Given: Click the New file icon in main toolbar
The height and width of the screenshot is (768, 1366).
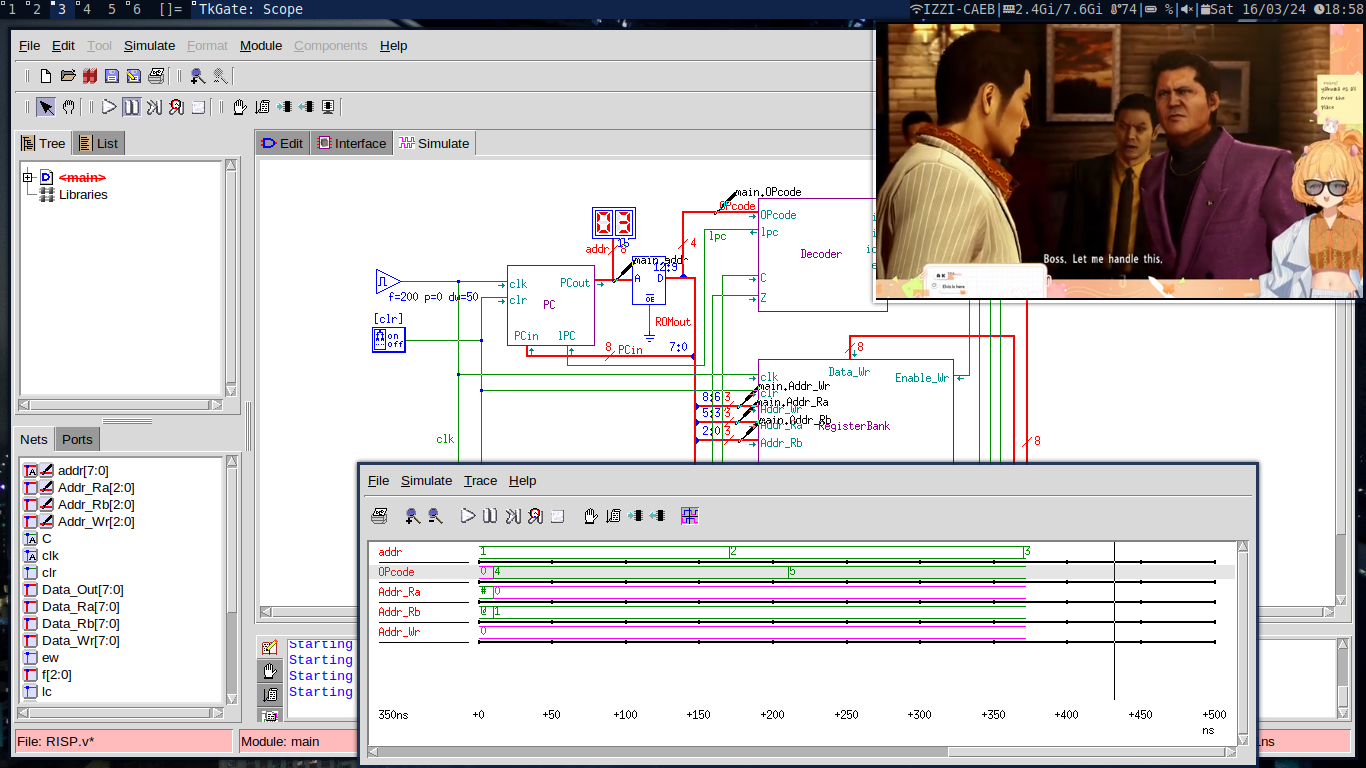Looking at the screenshot, I should pyautogui.click(x=46, y=76).
